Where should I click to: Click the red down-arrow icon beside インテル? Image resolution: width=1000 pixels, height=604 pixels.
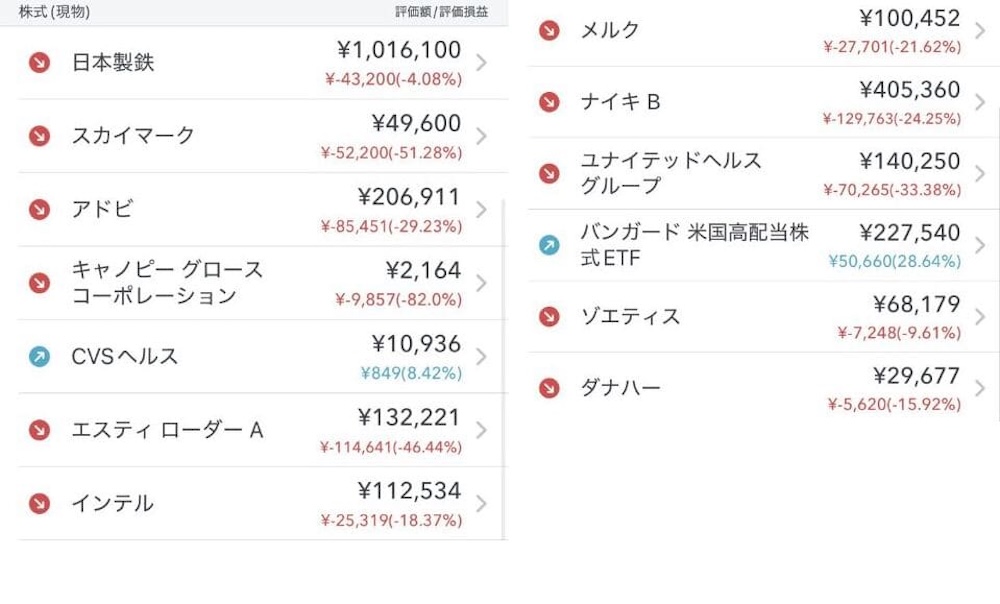(39, 503)
